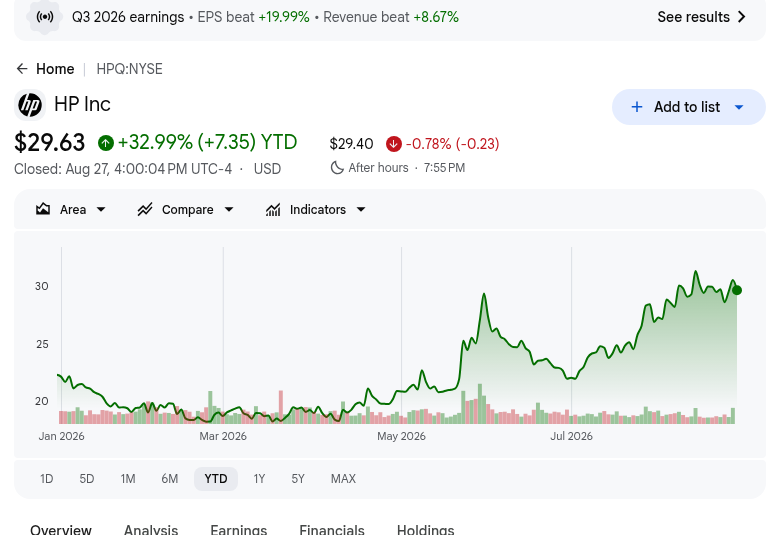The width and height of the screenshot is (780, 535).
Task: Click the Jan 2026 axis label
Action: tap(61, 436)
